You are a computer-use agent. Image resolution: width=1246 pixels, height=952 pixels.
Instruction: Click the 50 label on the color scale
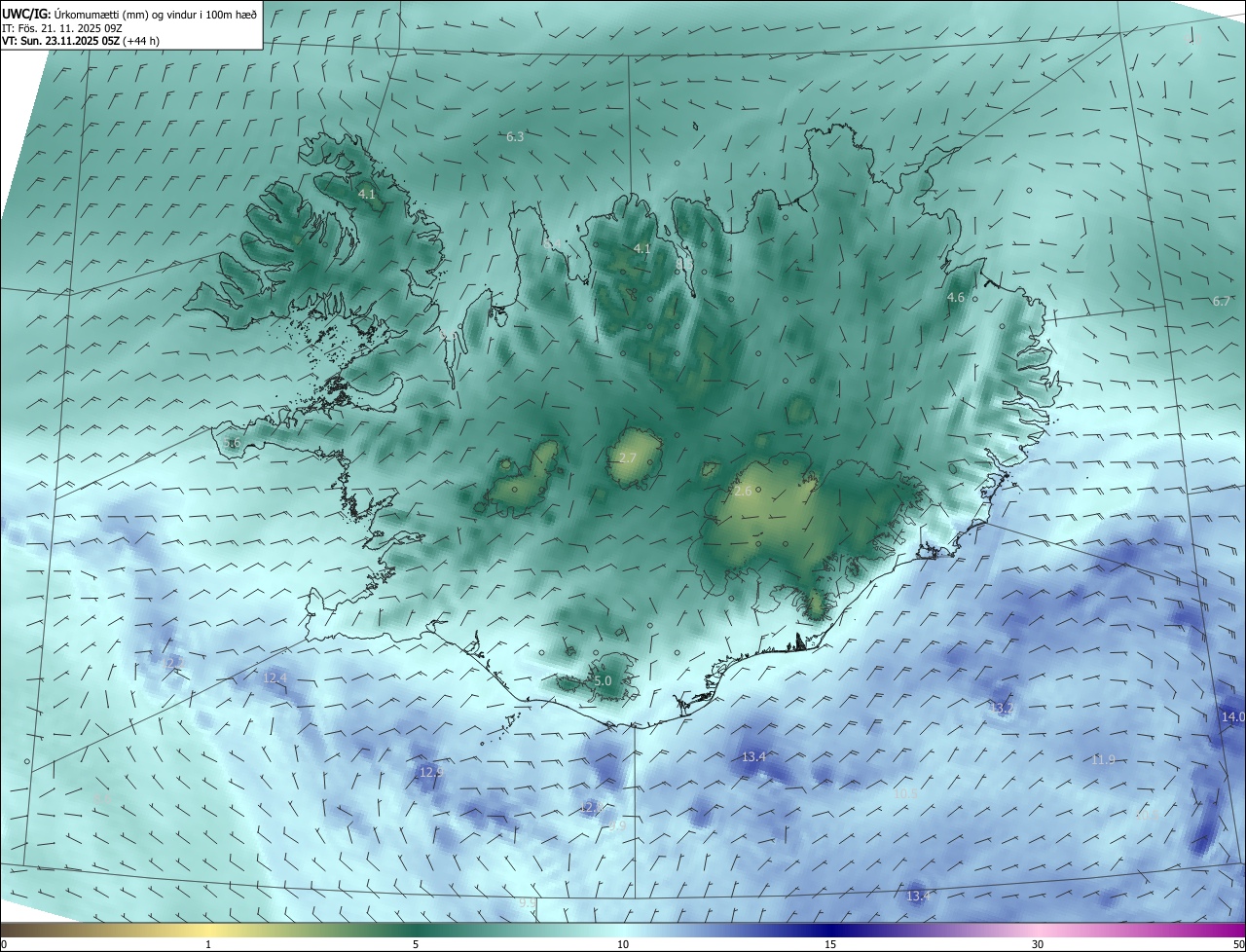coord(1238,945)
